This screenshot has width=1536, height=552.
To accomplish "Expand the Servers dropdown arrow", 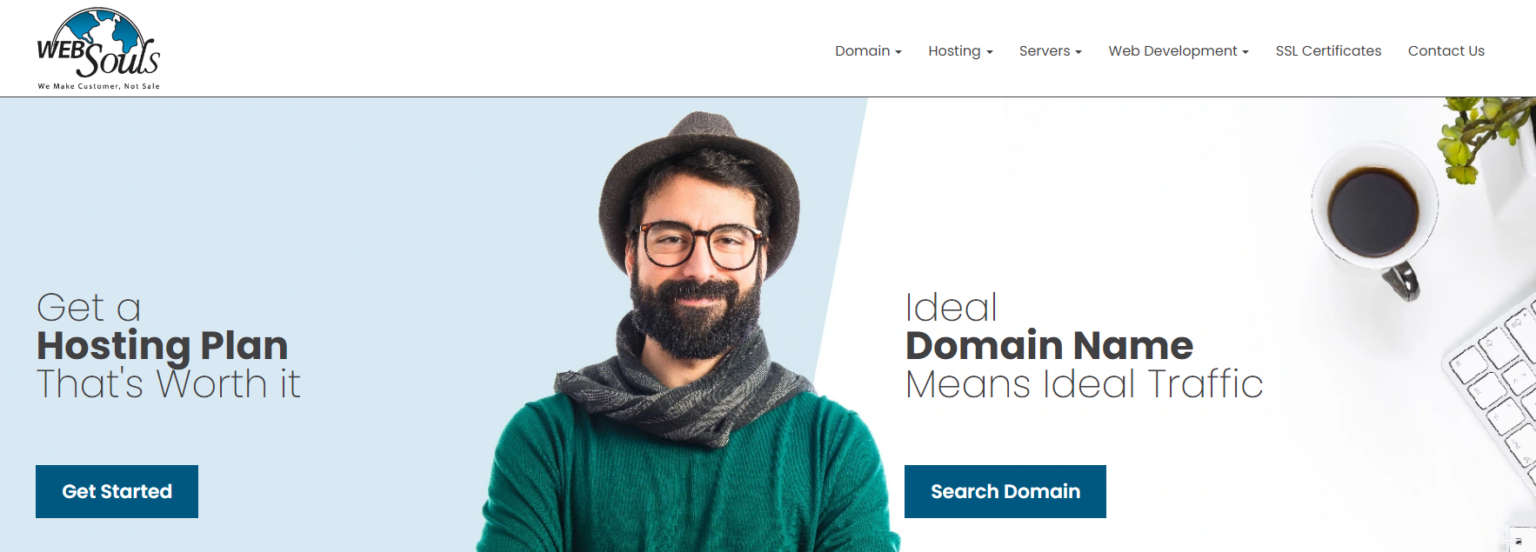I will coord(1078,52).
